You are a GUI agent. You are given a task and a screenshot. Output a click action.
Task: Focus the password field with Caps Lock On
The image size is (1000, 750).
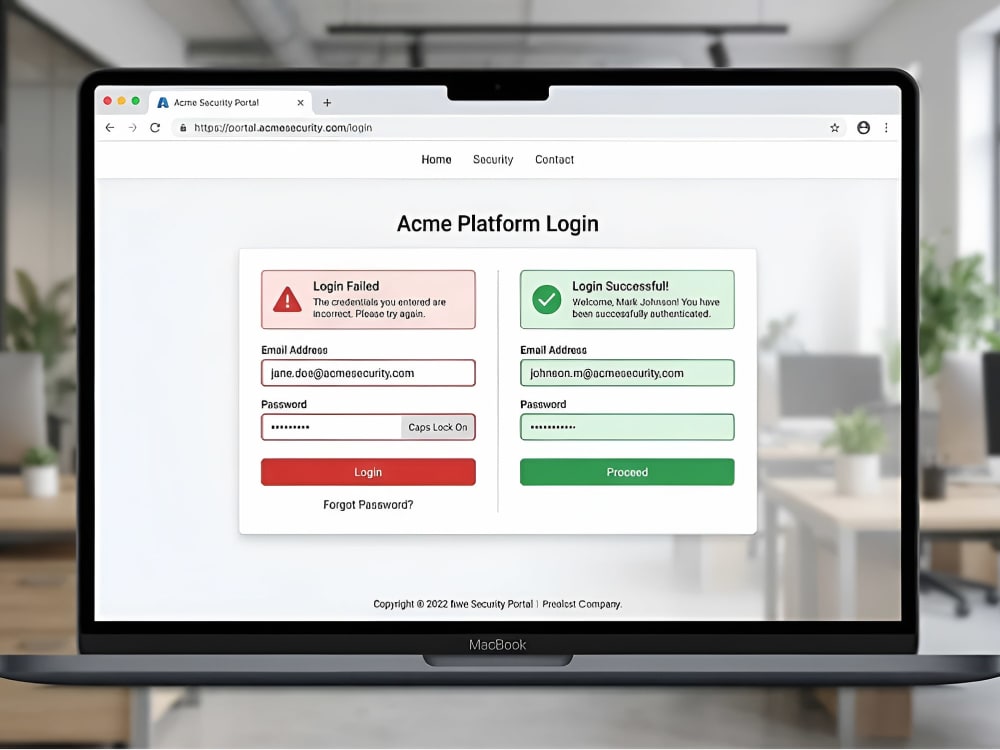368,427
